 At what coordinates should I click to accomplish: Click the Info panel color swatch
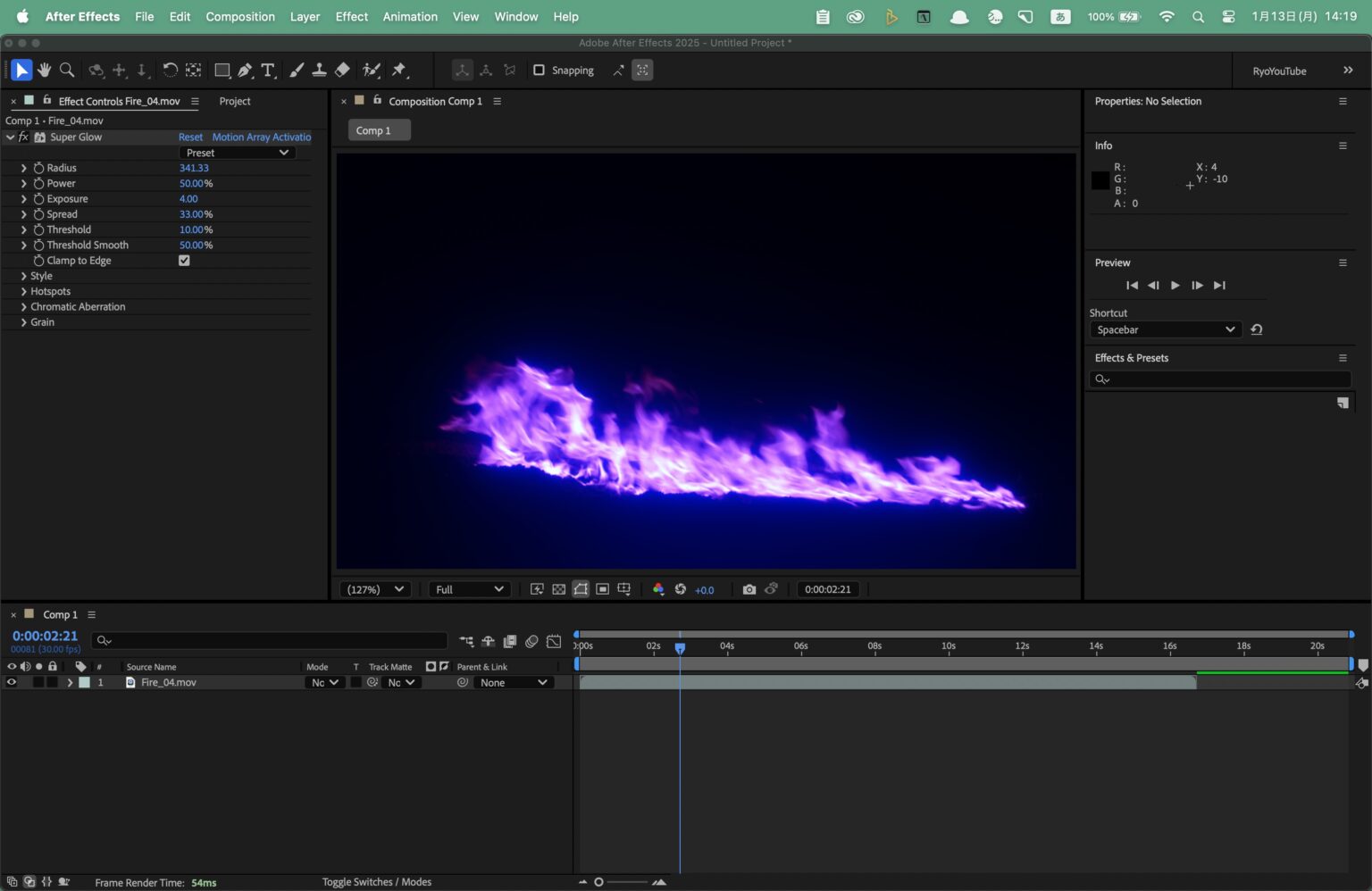pyautogui.click(x=1100, y=179)
